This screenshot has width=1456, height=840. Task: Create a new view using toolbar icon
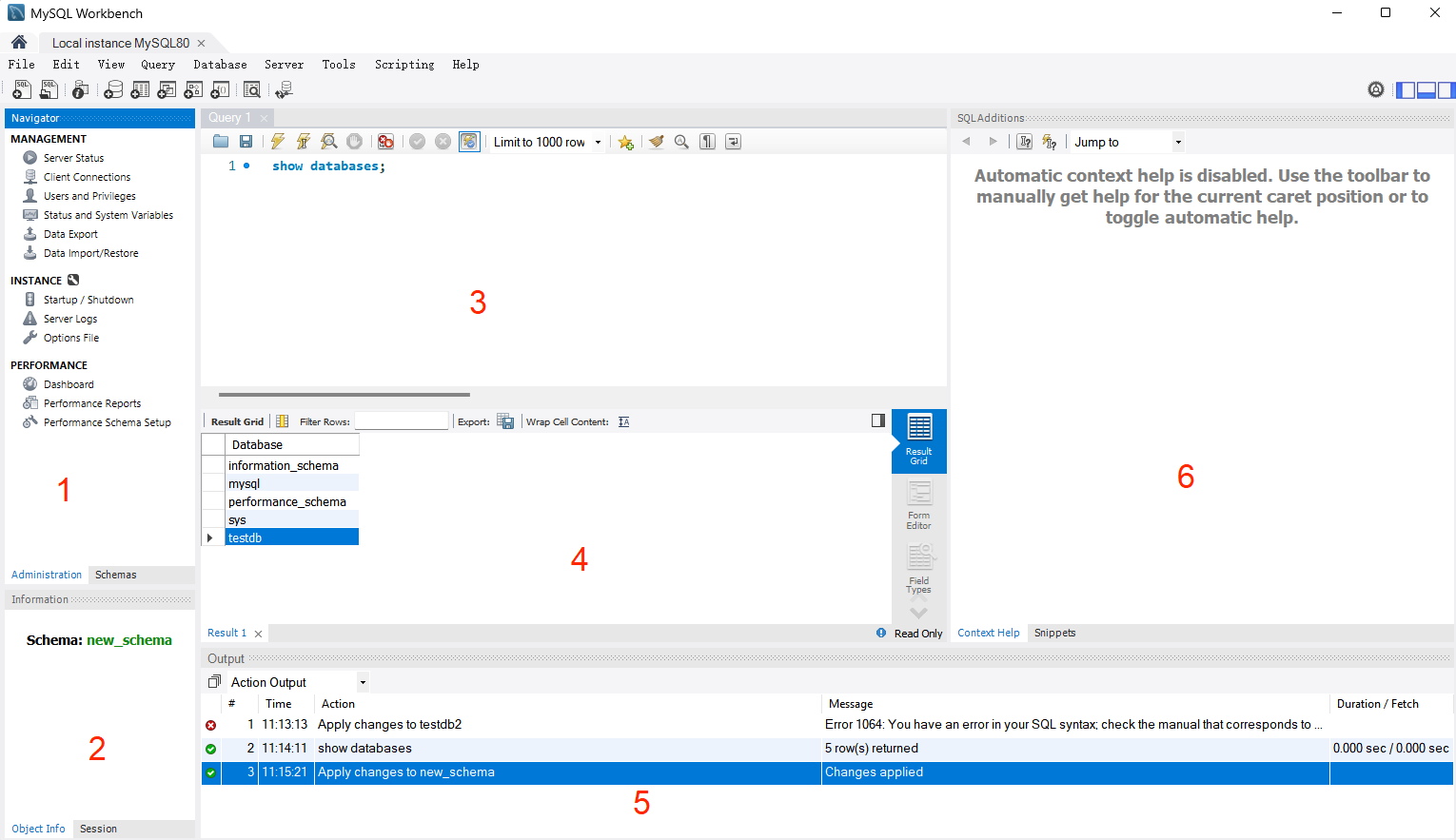coord(167,89)
